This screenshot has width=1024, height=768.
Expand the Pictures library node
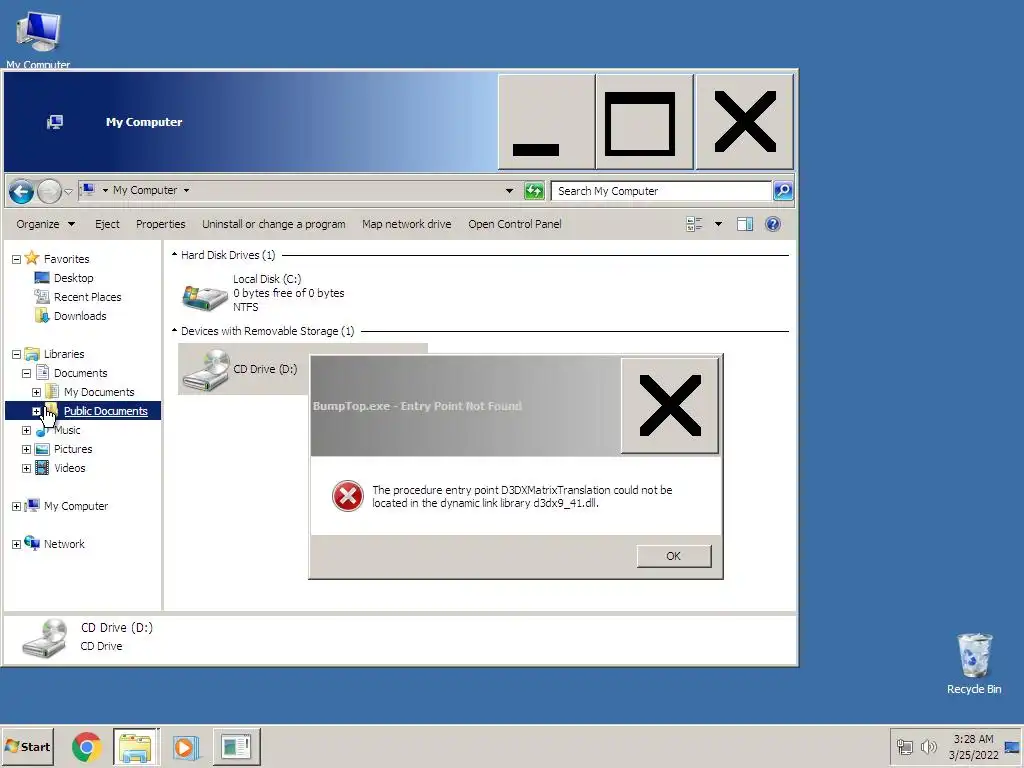point(26,449)
